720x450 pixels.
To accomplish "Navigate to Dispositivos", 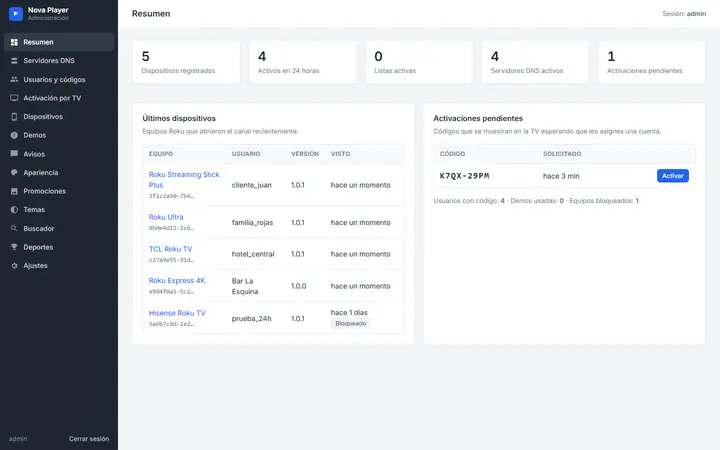I will click(59, 117).
